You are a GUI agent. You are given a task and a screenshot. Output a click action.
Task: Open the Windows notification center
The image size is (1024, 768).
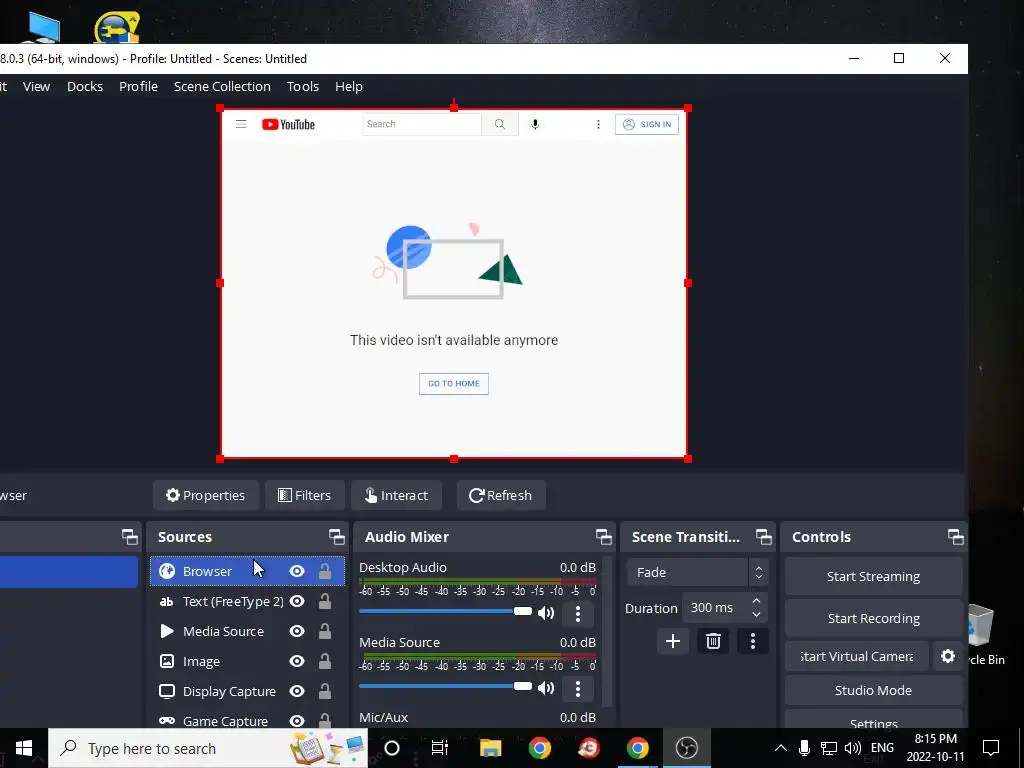pyautogui.click(x=991, y=748)
